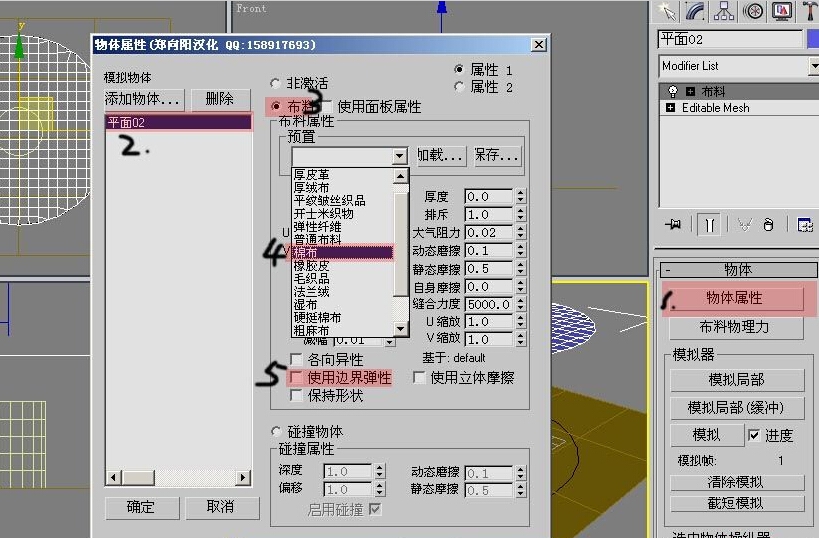Click the Make Unique icon
819x538 pixels.
point(744,225)
